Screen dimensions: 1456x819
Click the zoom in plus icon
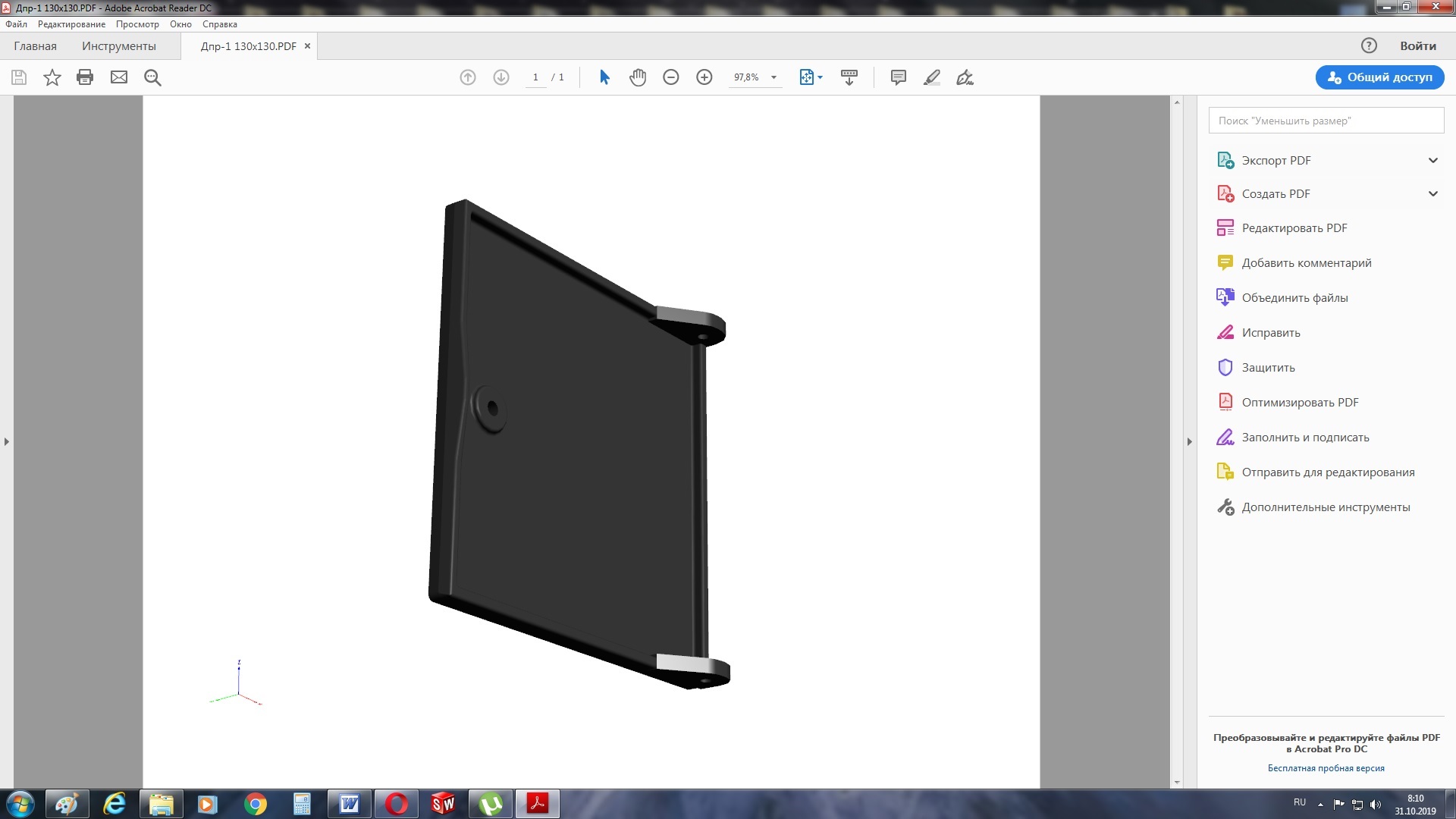(x=704, y=77)
